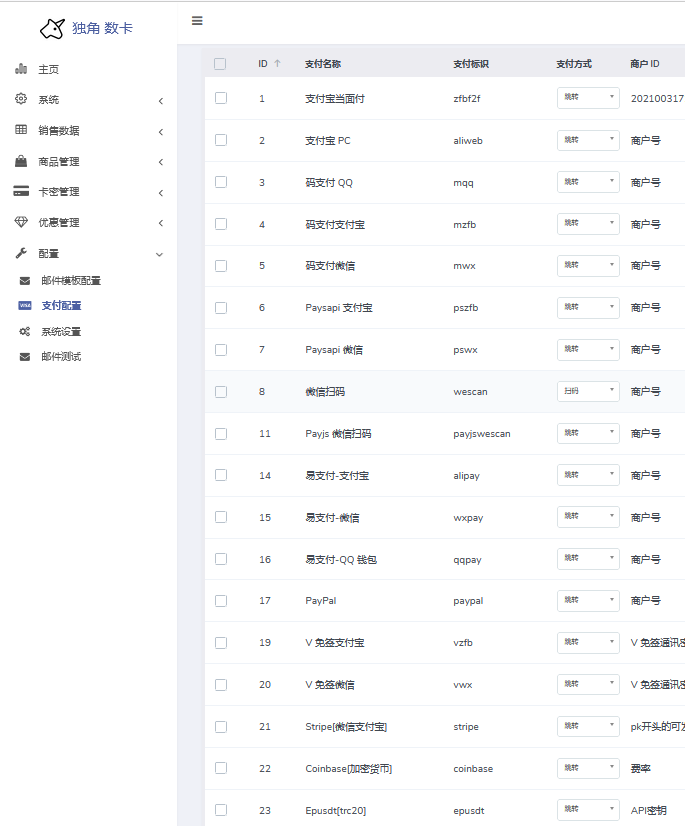Viewport: 685px width, 826px height.
Task: Click the 'API密钥' merchant cell
Action: point(649,810)
